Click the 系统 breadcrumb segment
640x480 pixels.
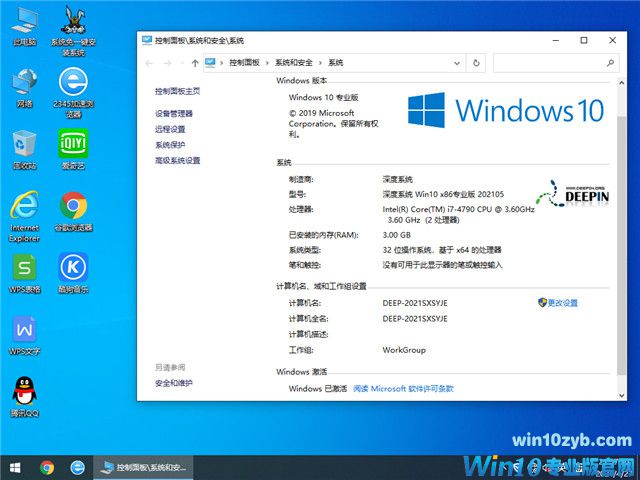click(336, 63)
